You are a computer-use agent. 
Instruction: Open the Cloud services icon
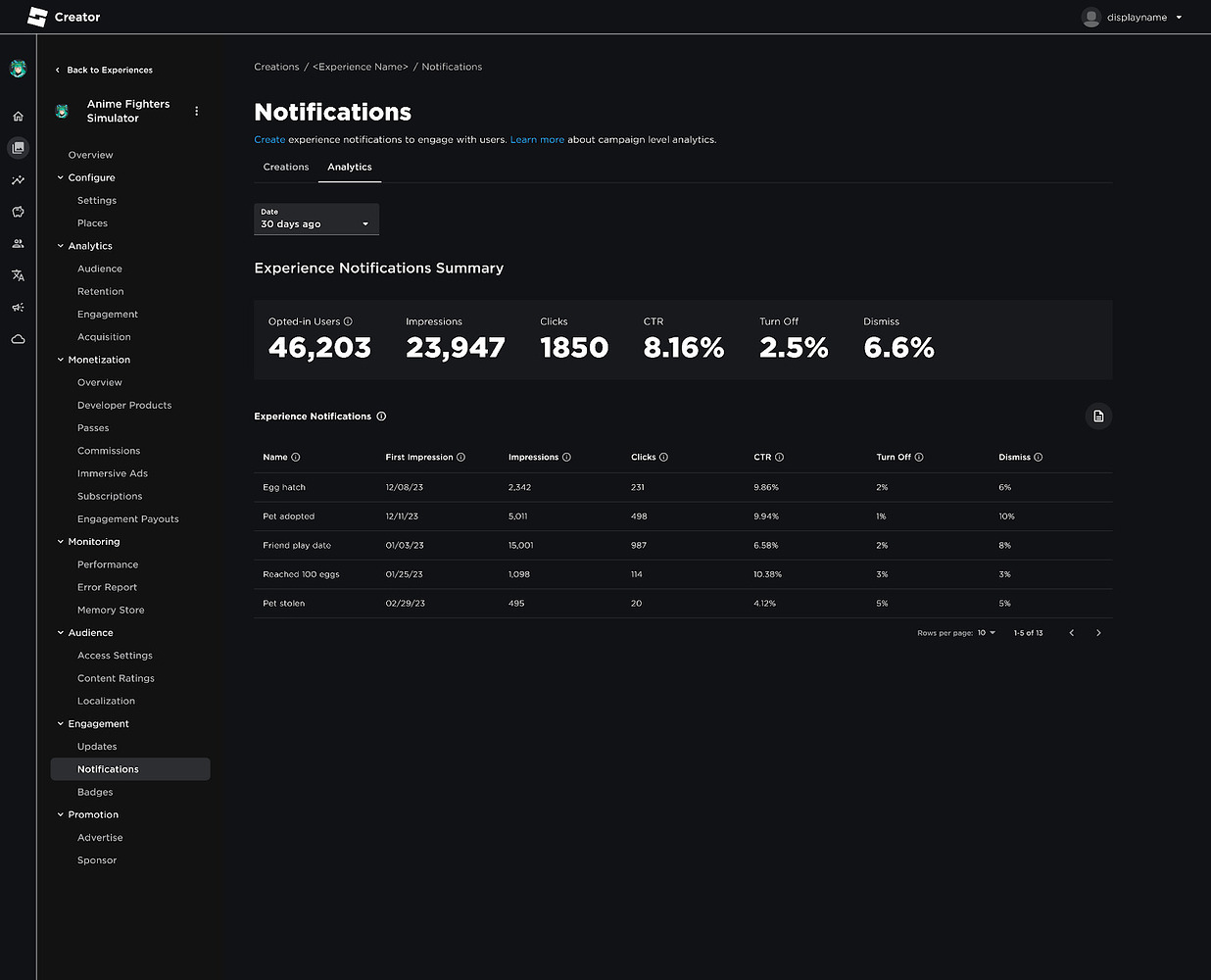pos(18,339)
